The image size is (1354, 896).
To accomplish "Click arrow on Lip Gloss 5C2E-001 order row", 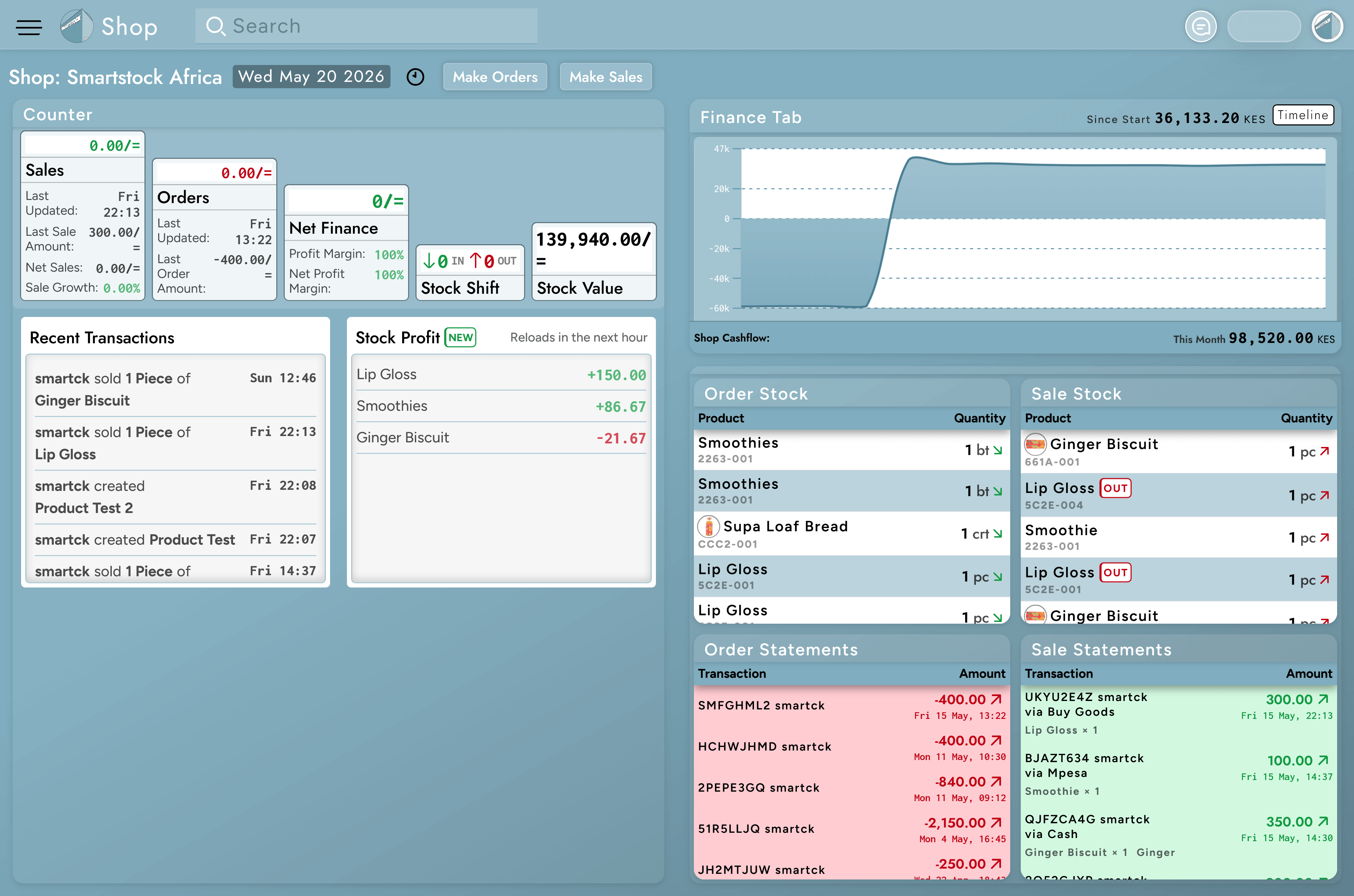I will click(998, 577).
